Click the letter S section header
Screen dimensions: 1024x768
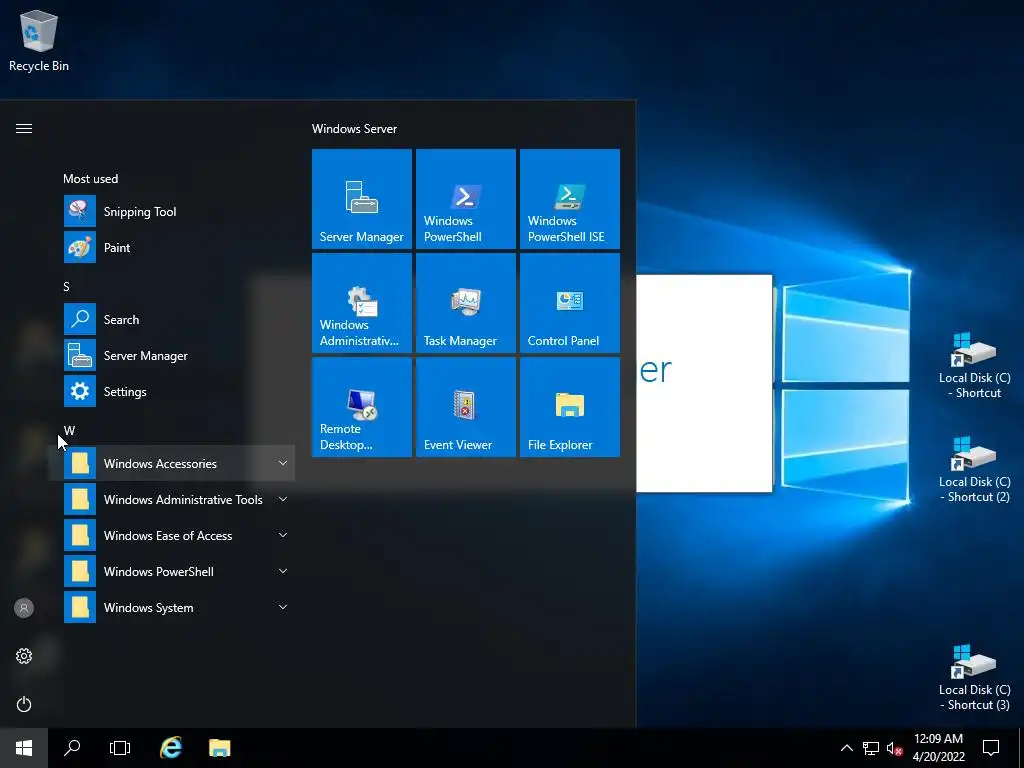[x=67, y=287]
